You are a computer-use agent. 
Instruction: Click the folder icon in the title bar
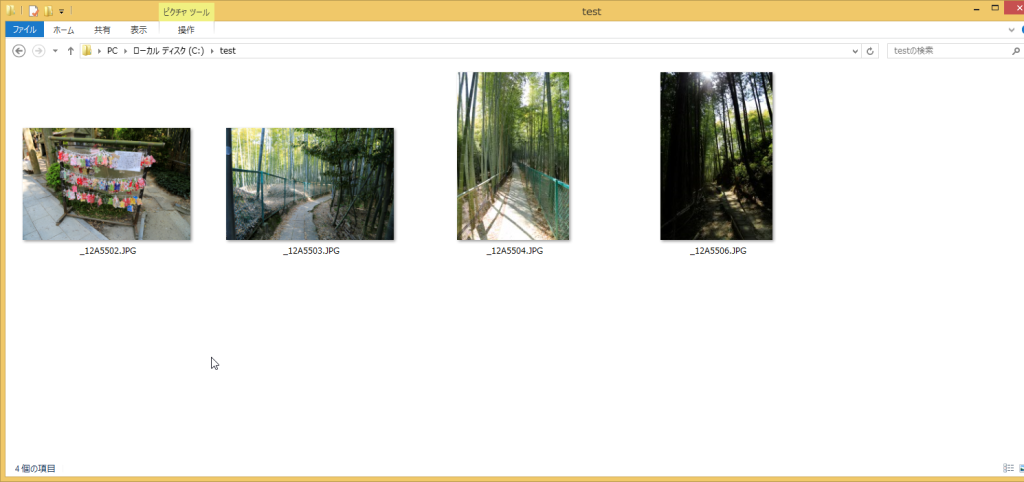point(11,10)
